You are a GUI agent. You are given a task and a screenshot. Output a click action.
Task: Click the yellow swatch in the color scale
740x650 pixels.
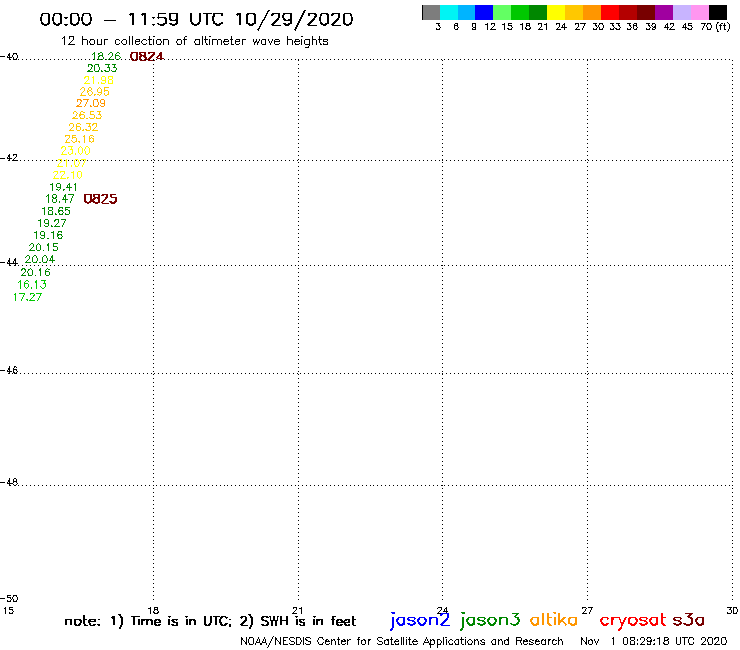(x=556, y=12)
